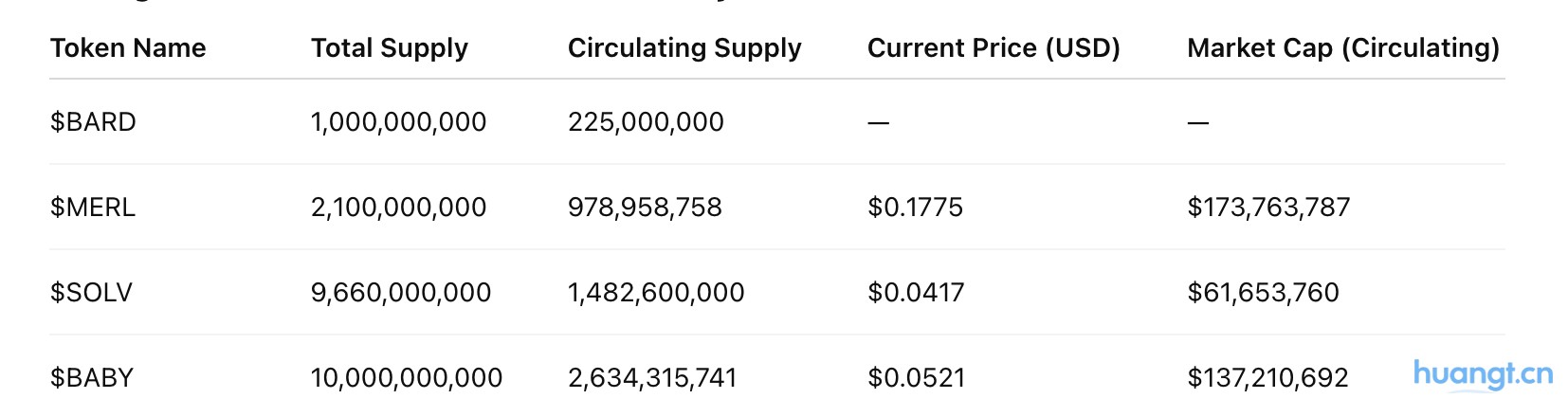Click market cap value $61,653,760
Screen dimensions: 1568x417
(1263, 293)
